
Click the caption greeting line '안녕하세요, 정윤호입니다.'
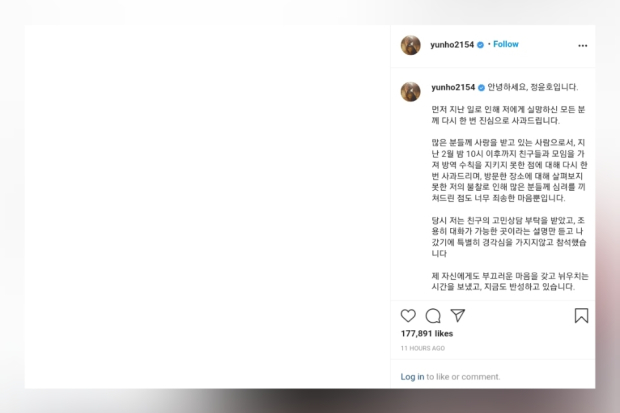tap(533, 87)
